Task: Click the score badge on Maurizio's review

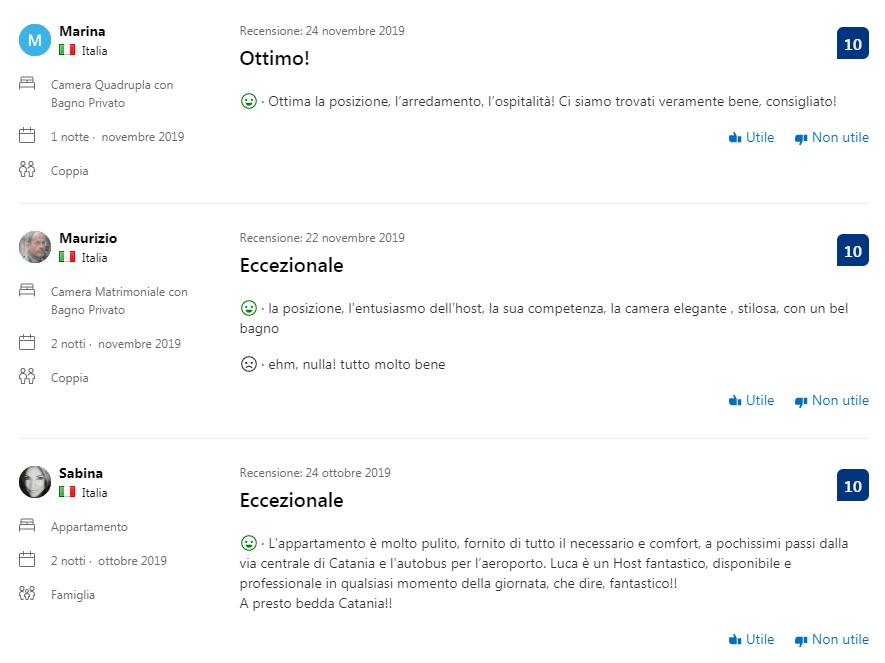Action: (x=852, y=251)
